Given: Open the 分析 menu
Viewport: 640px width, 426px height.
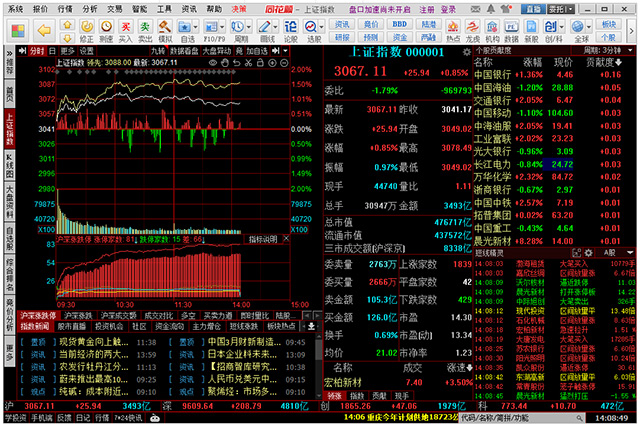Looking at the screenshot, I should (x=90, y=7).
